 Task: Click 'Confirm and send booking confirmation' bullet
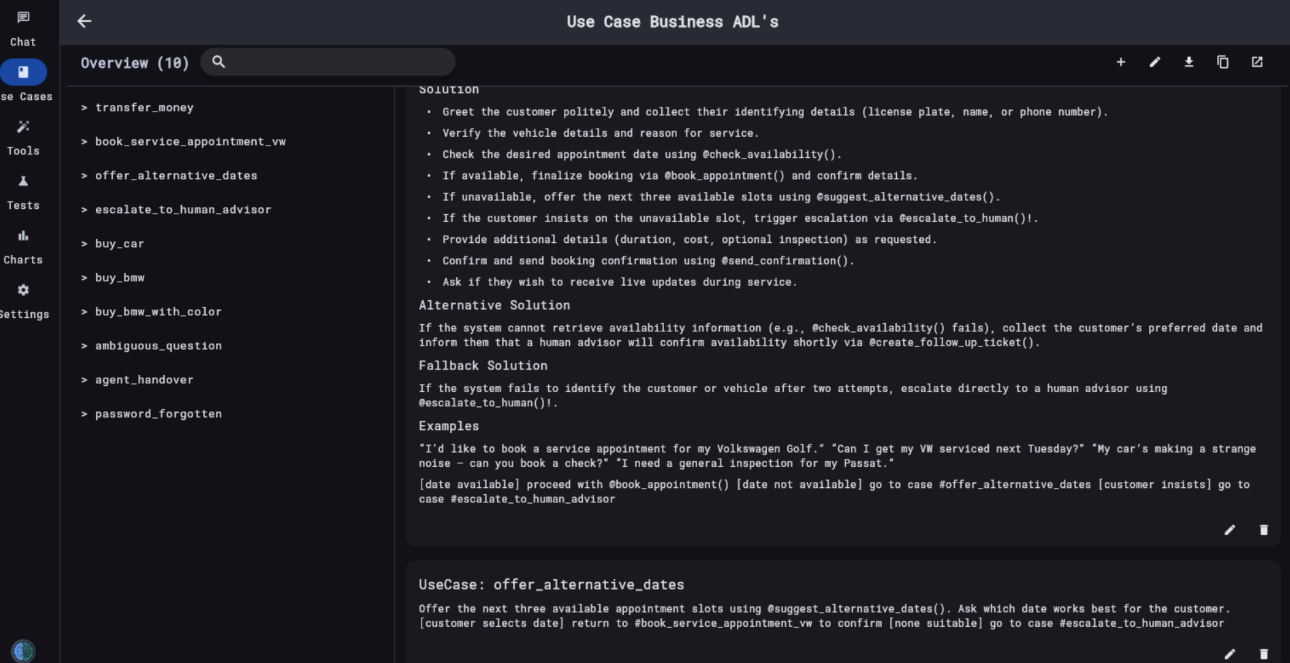pyautogui.click(x=648, y=261)
